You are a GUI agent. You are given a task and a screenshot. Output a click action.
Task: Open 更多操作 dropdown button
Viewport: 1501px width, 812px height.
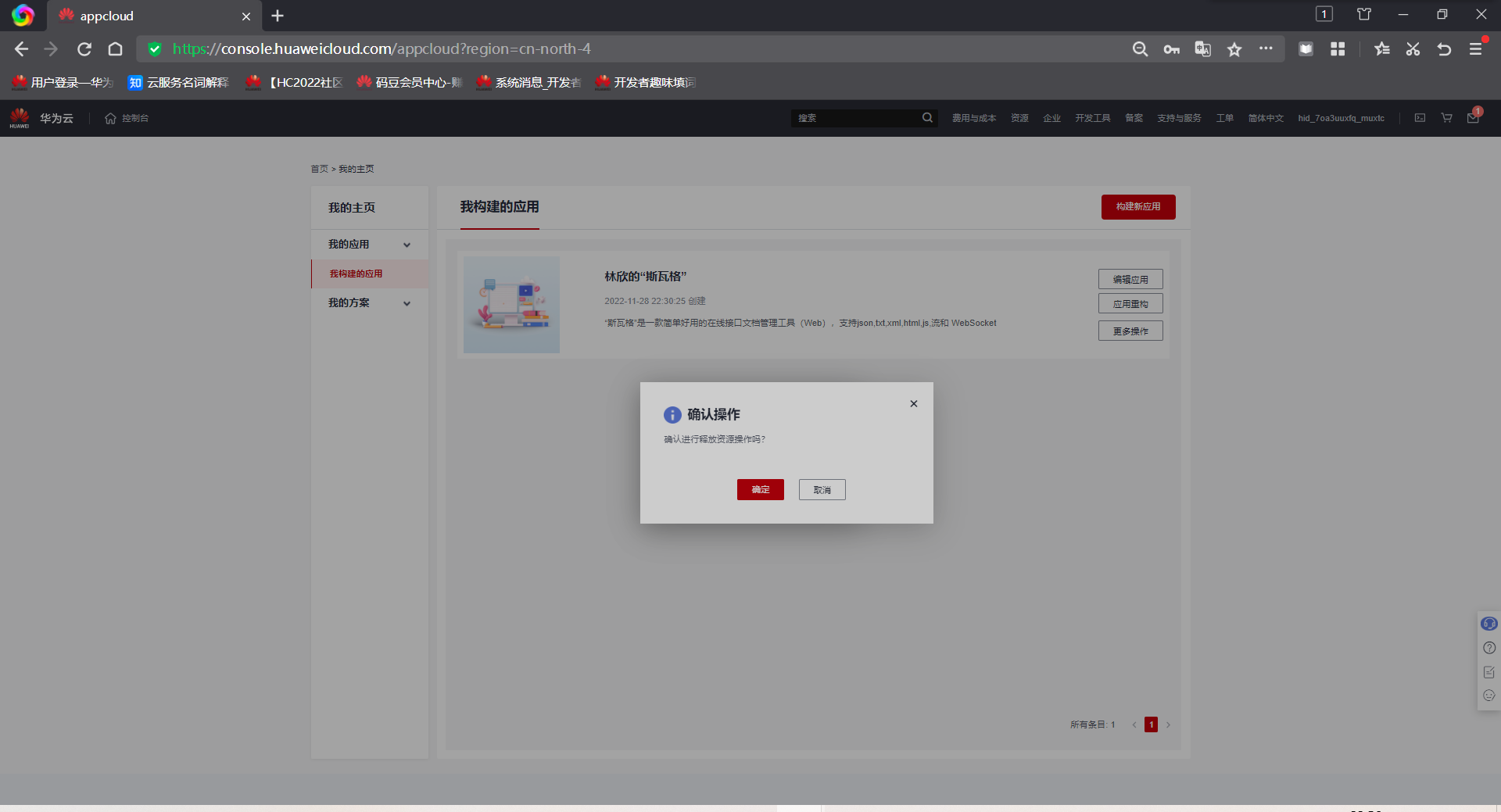pos(1130,331)
